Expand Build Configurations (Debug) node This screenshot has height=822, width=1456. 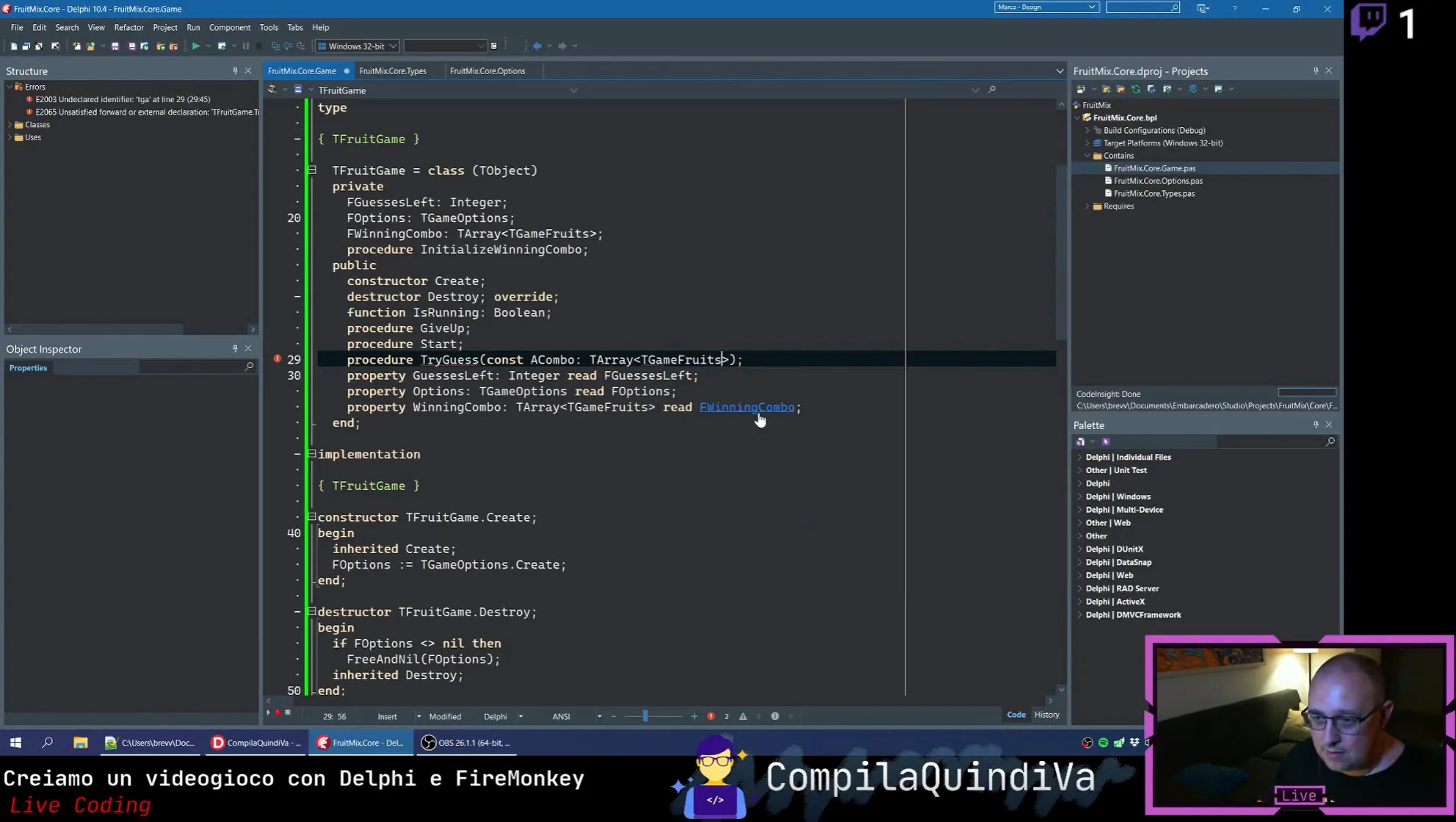click(1087, 131)
